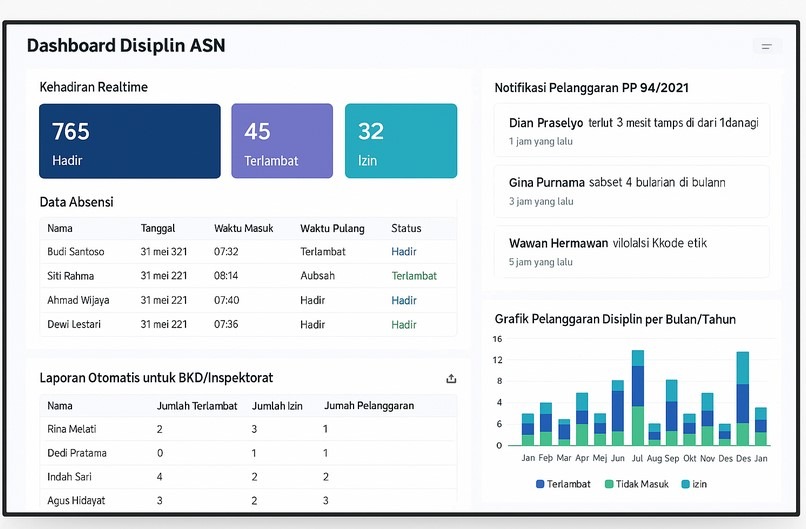Select the Ahmad Wijaya name cell
Viewport: 806px width, 529px height.
click(78, 300)
